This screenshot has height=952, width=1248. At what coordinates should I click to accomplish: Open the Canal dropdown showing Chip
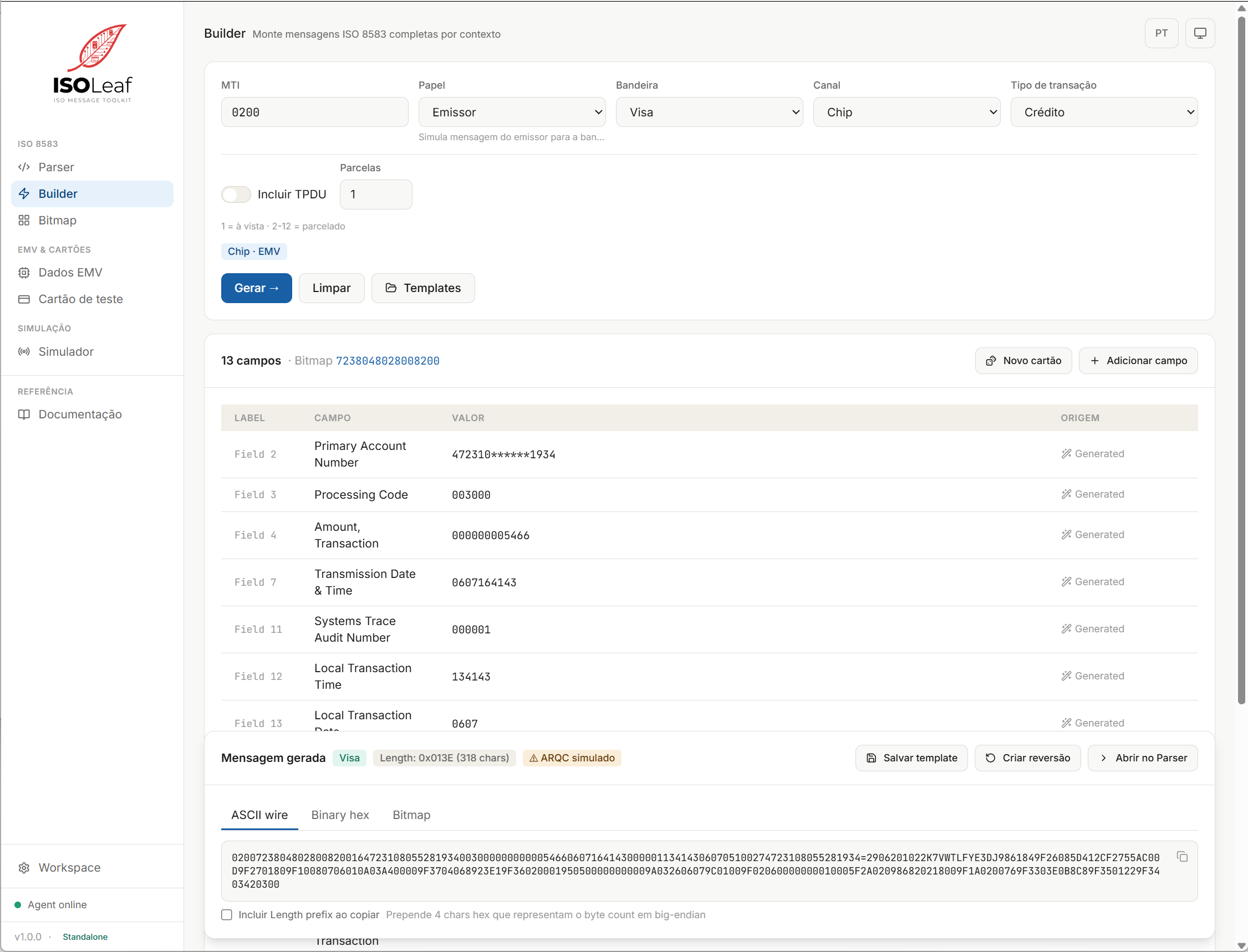click(x=906, y=112)
